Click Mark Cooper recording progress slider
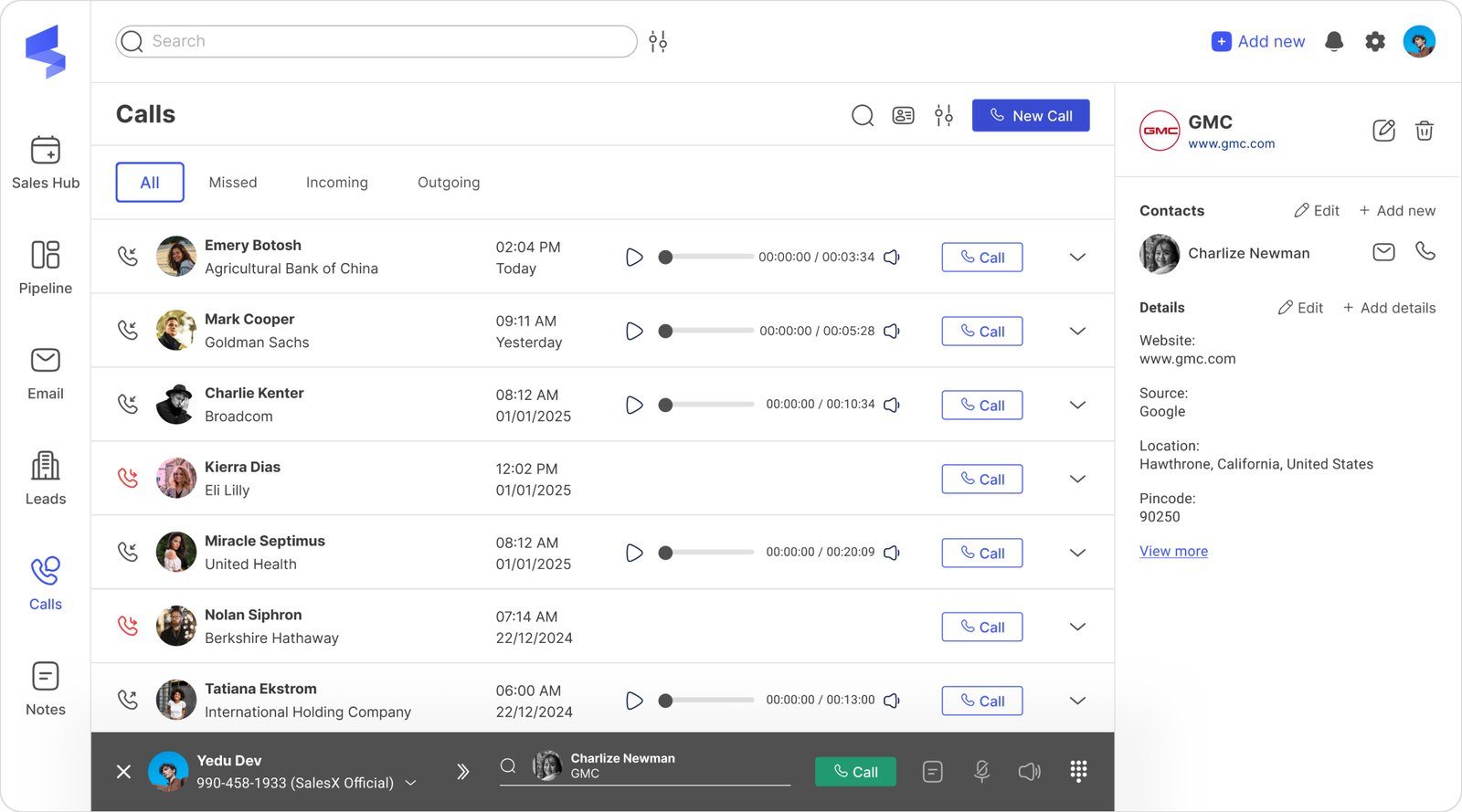The height and width of the screenshot is (812, 1462). click(x=709, y=331)
